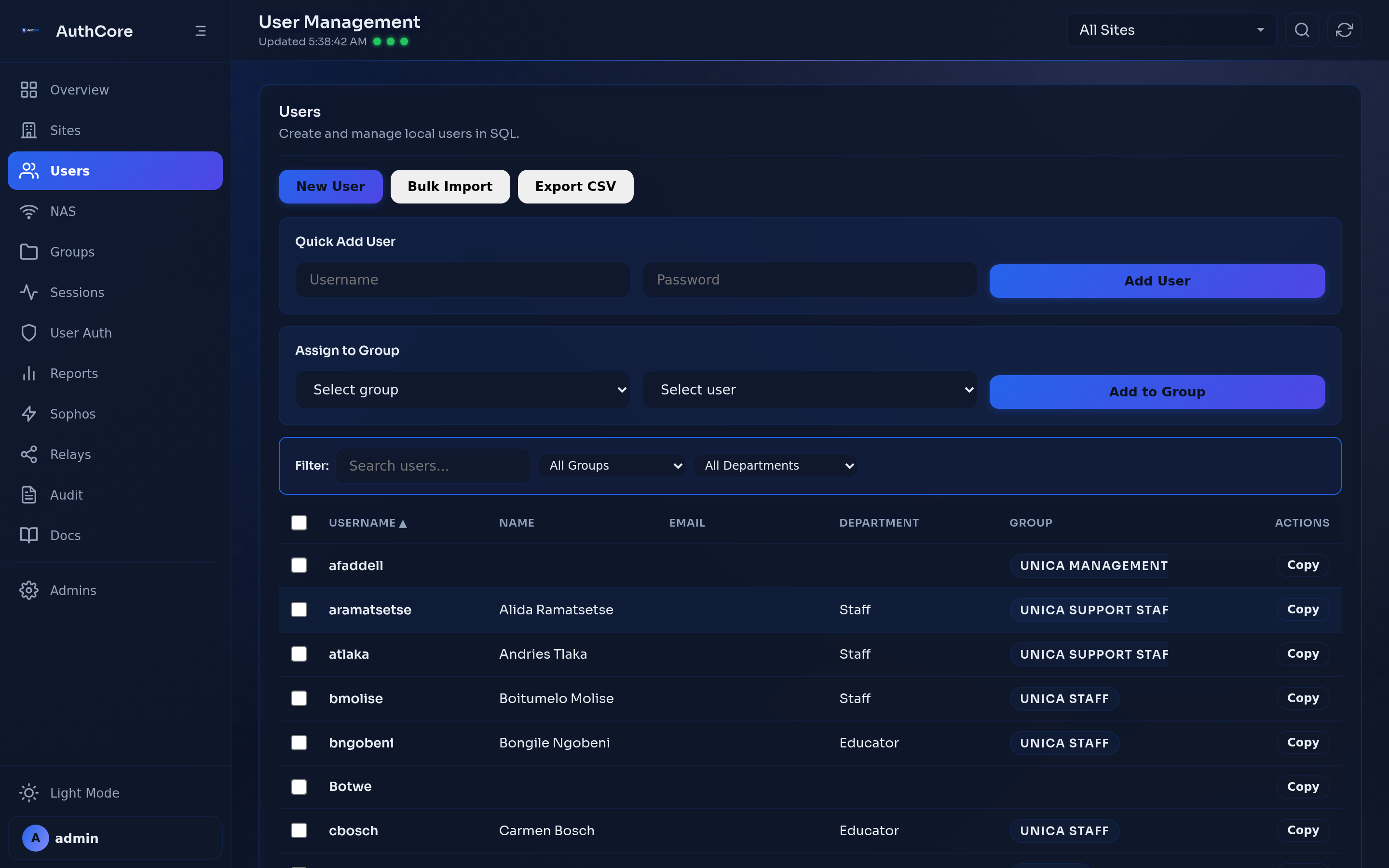
Task: Select the User Auth shield icon
Action: (29, 332)
